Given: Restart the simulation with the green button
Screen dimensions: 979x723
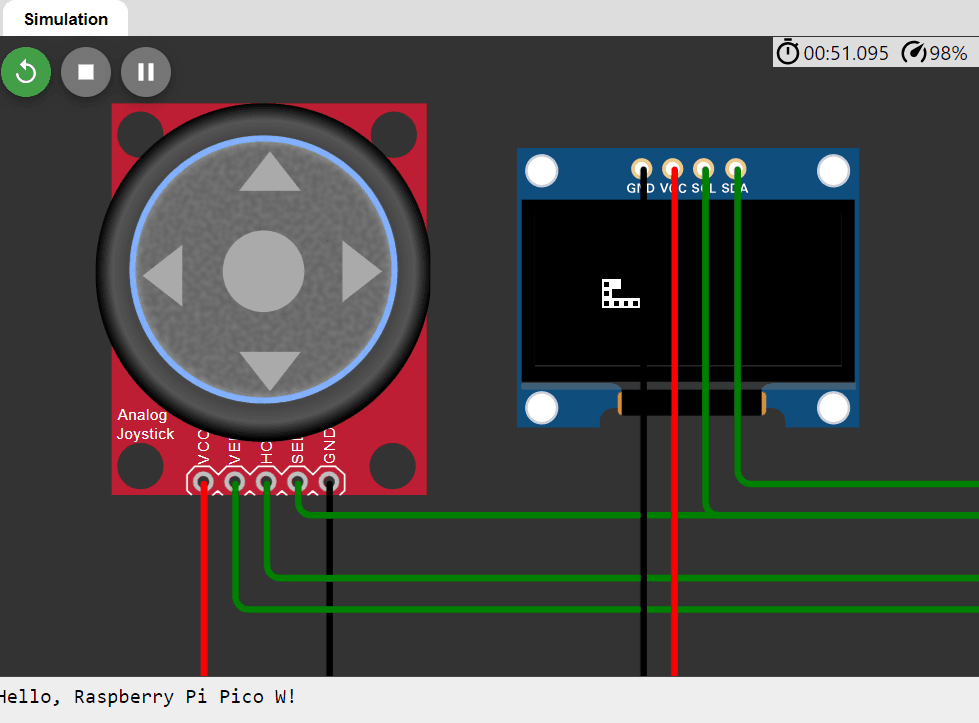Looking at the screenshot, I should [26, 72].
